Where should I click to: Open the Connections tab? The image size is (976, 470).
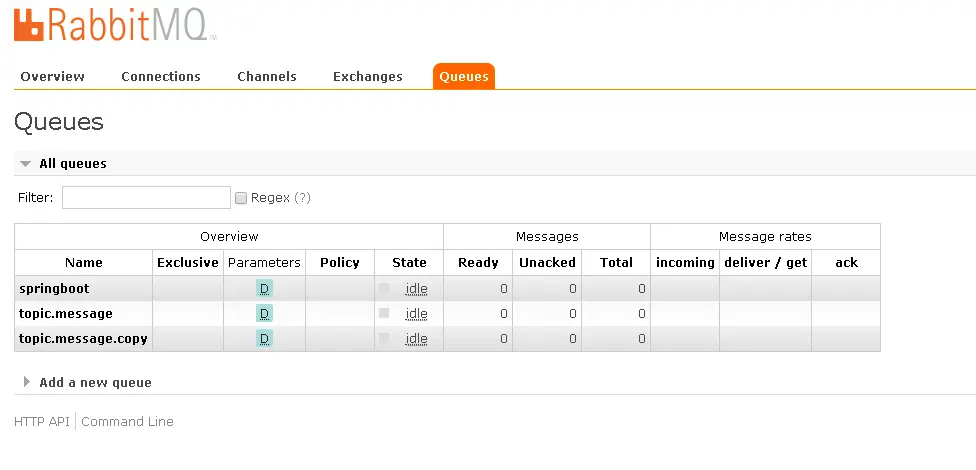161,77
